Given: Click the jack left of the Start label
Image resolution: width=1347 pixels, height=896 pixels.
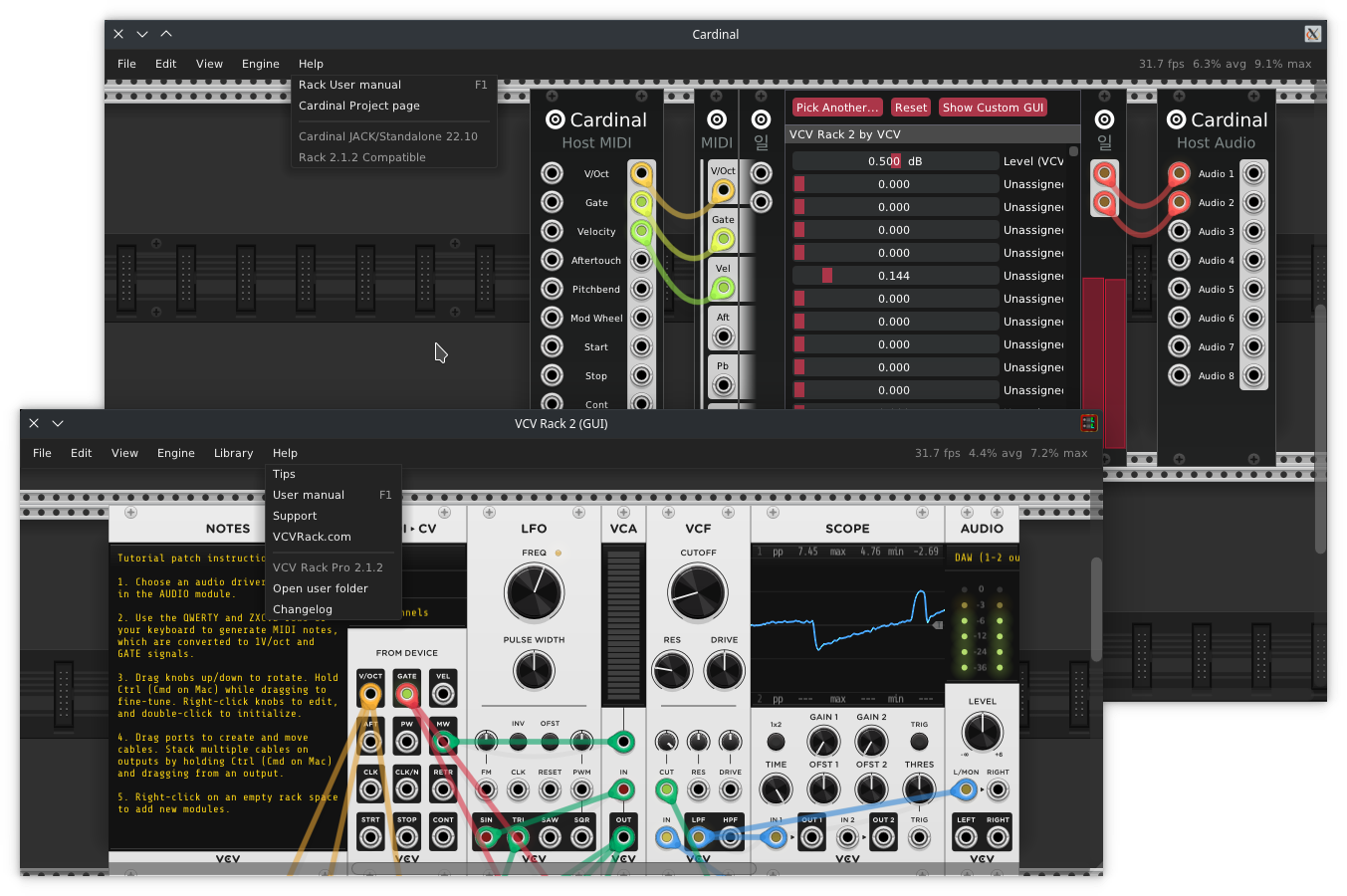Looking at the screenshot, I should click(x=552, y=346).
